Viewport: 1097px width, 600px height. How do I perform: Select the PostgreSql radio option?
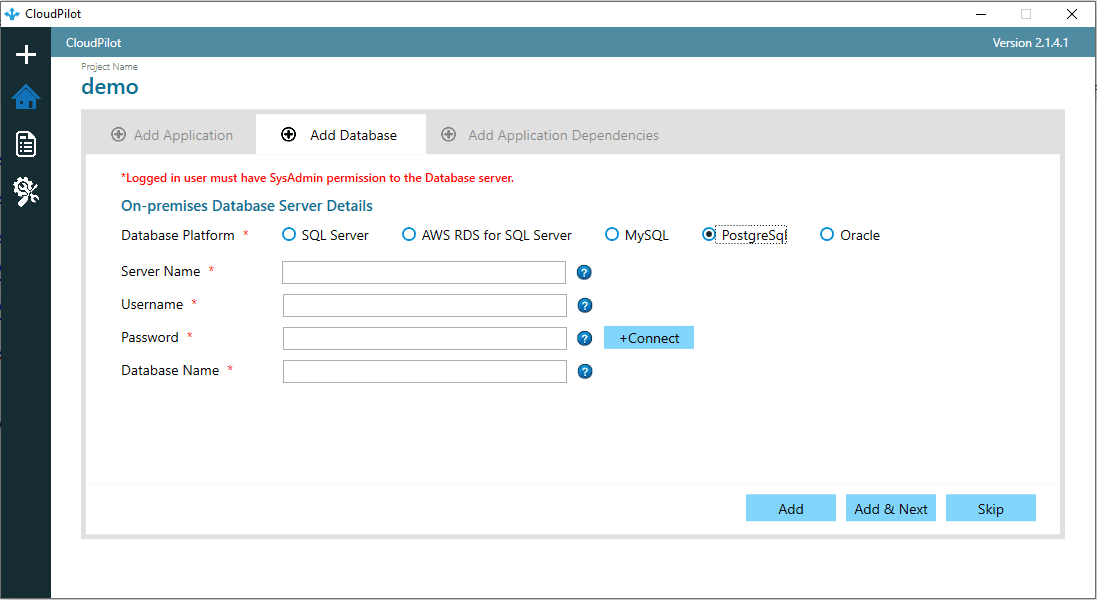(744, 235)
